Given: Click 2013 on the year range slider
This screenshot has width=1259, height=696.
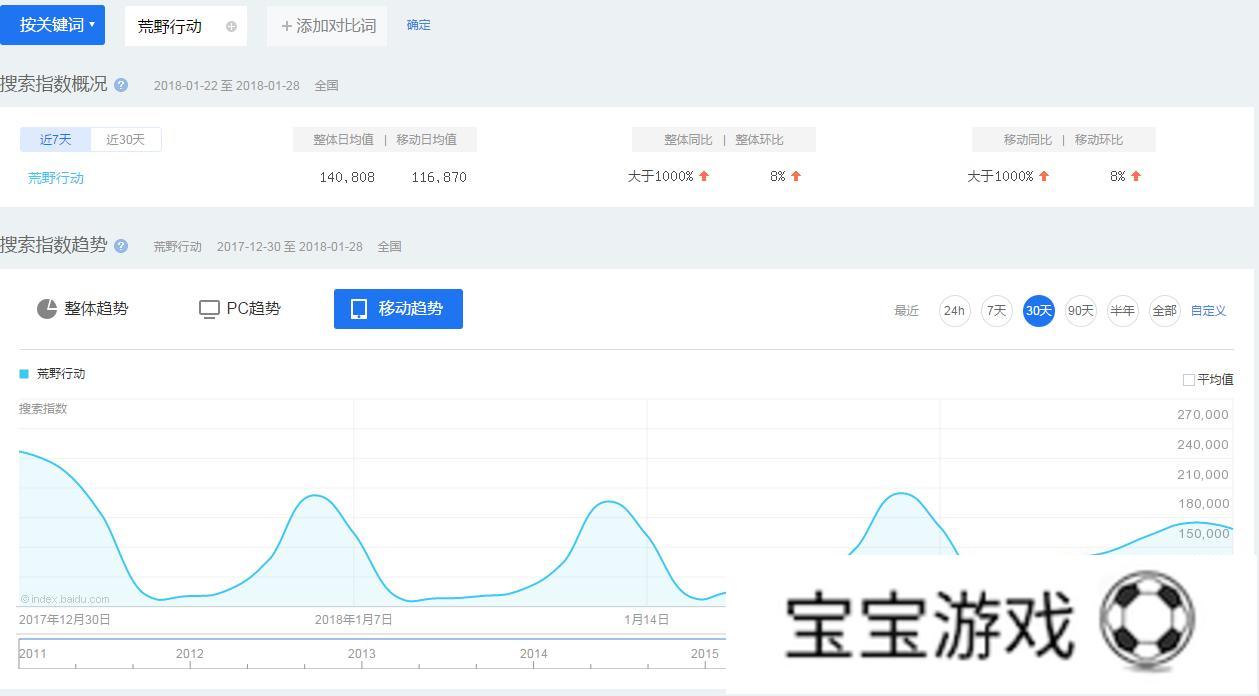Looking at the screenshot, I should pyautogui.click(x=362, y=654).
